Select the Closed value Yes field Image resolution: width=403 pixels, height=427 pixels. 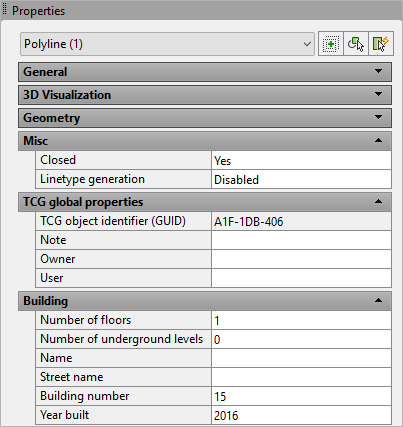tap(301, 160)
